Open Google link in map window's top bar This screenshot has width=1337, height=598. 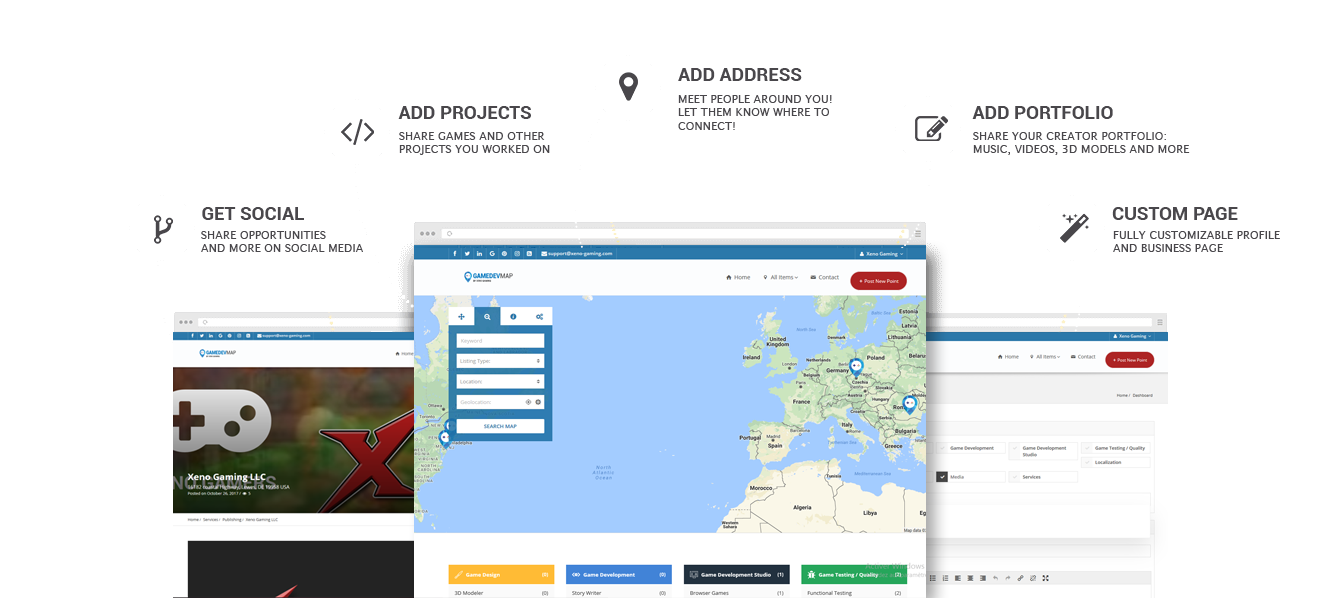coord(492,254)
